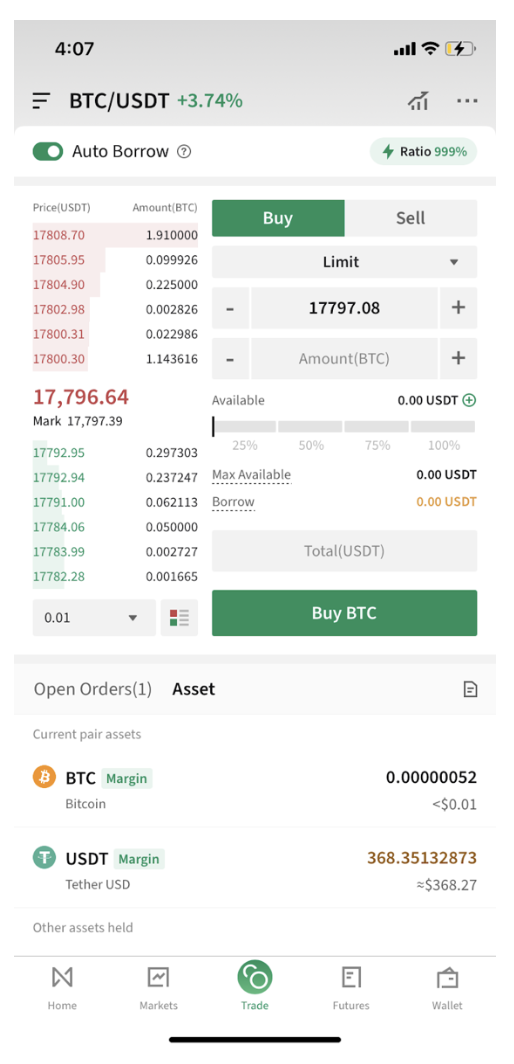Open the hamburger menu beside BTC/USDT
This screenshot has height=1064, width=514.
click(41, 101)
